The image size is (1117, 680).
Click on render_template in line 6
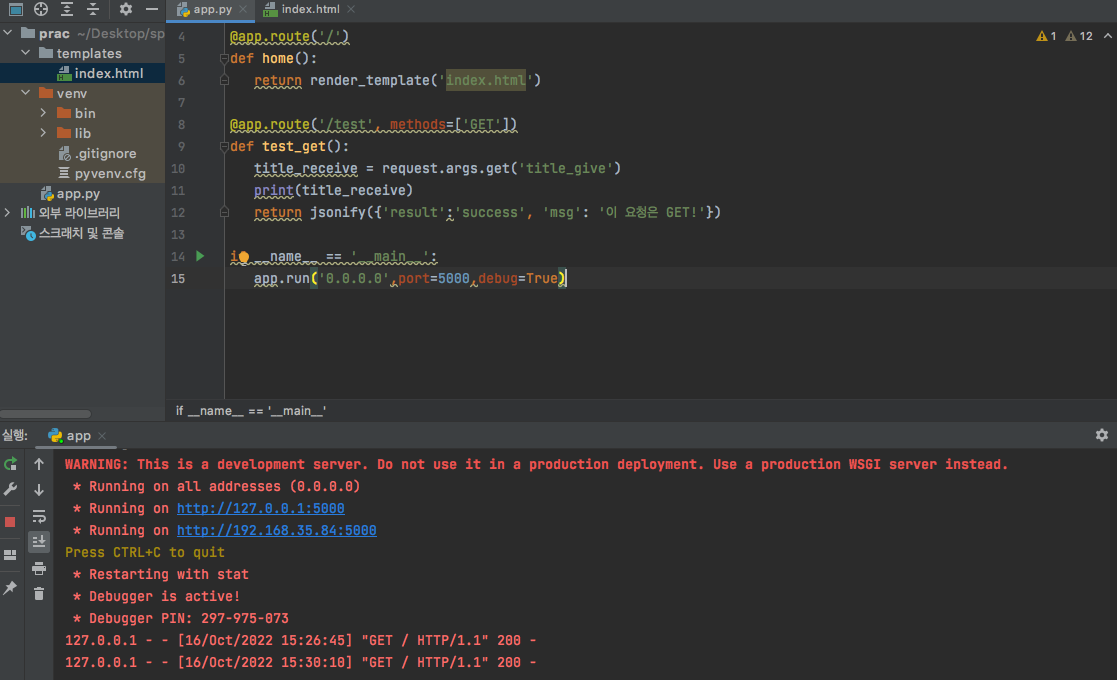pos(370,80)
